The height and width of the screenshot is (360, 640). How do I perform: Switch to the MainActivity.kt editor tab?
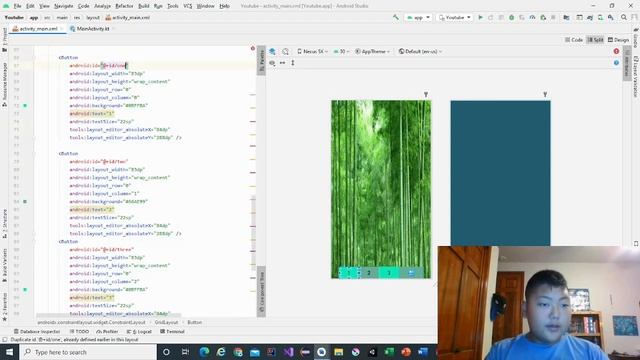(92, 29)
